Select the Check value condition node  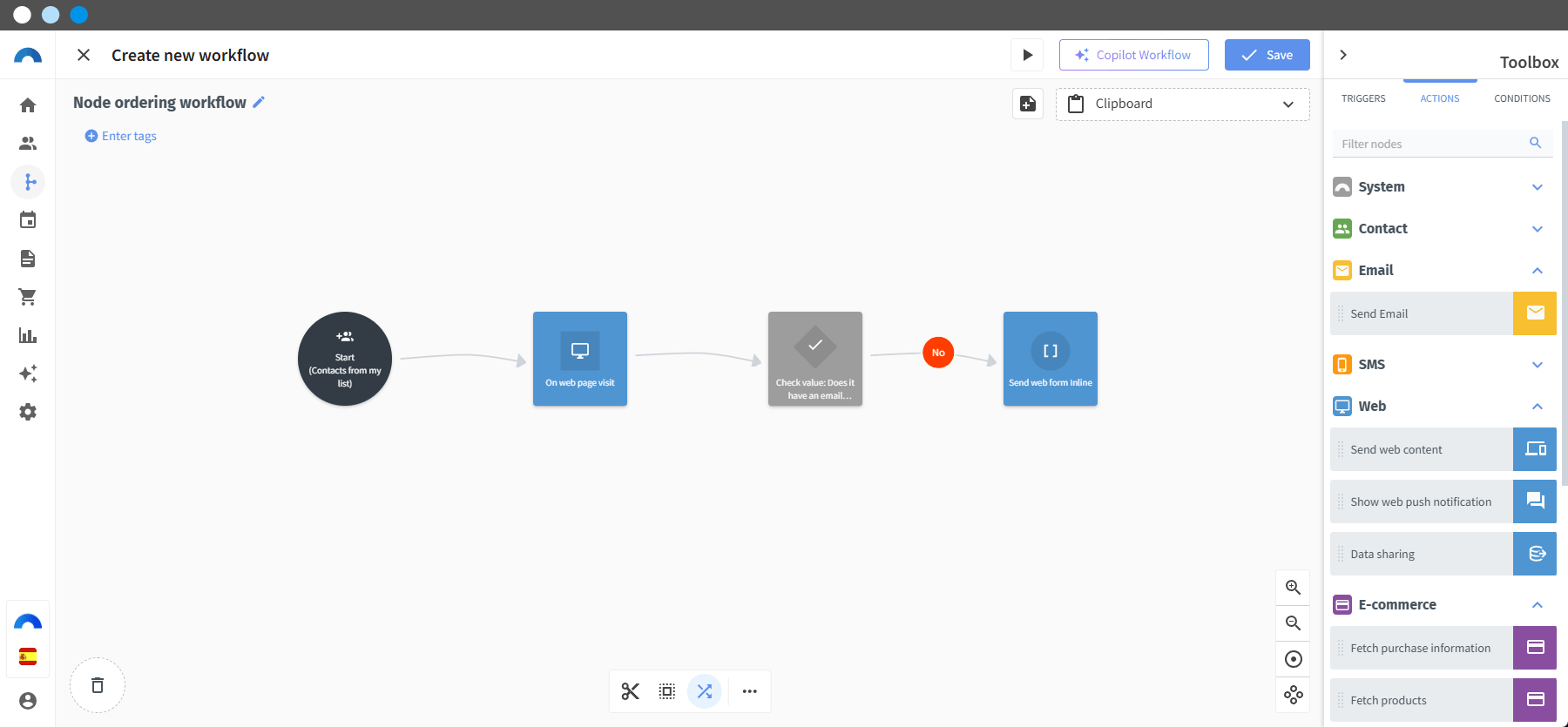click(x=815, y=359)
